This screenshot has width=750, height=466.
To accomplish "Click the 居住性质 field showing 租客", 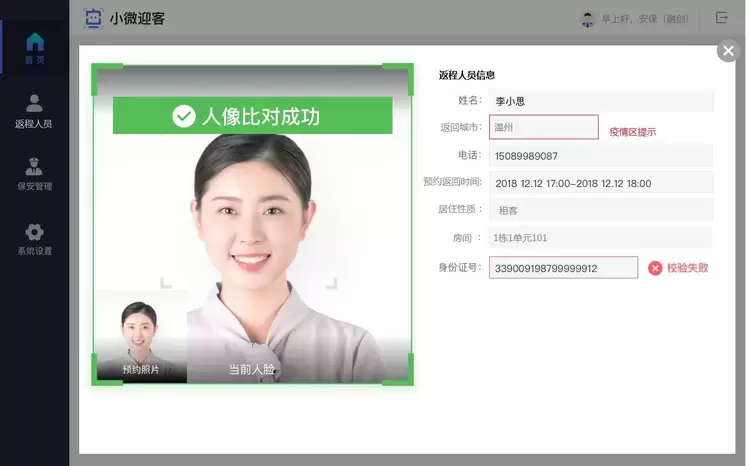I will (600, 210).
